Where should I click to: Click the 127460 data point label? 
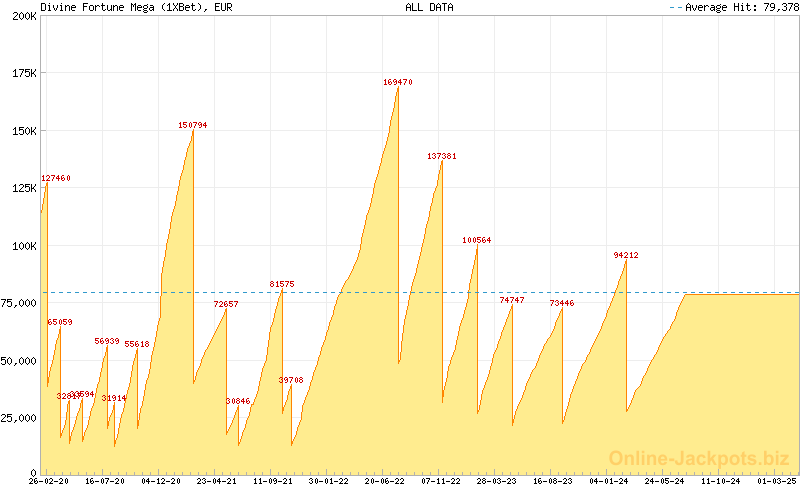56,178
